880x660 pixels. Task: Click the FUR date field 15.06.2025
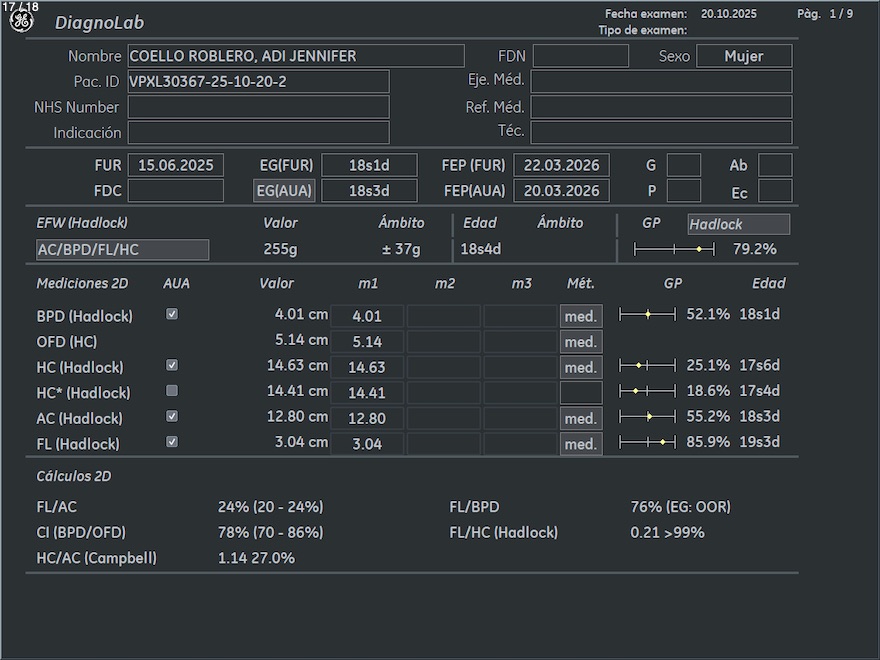tap(176, 166)
